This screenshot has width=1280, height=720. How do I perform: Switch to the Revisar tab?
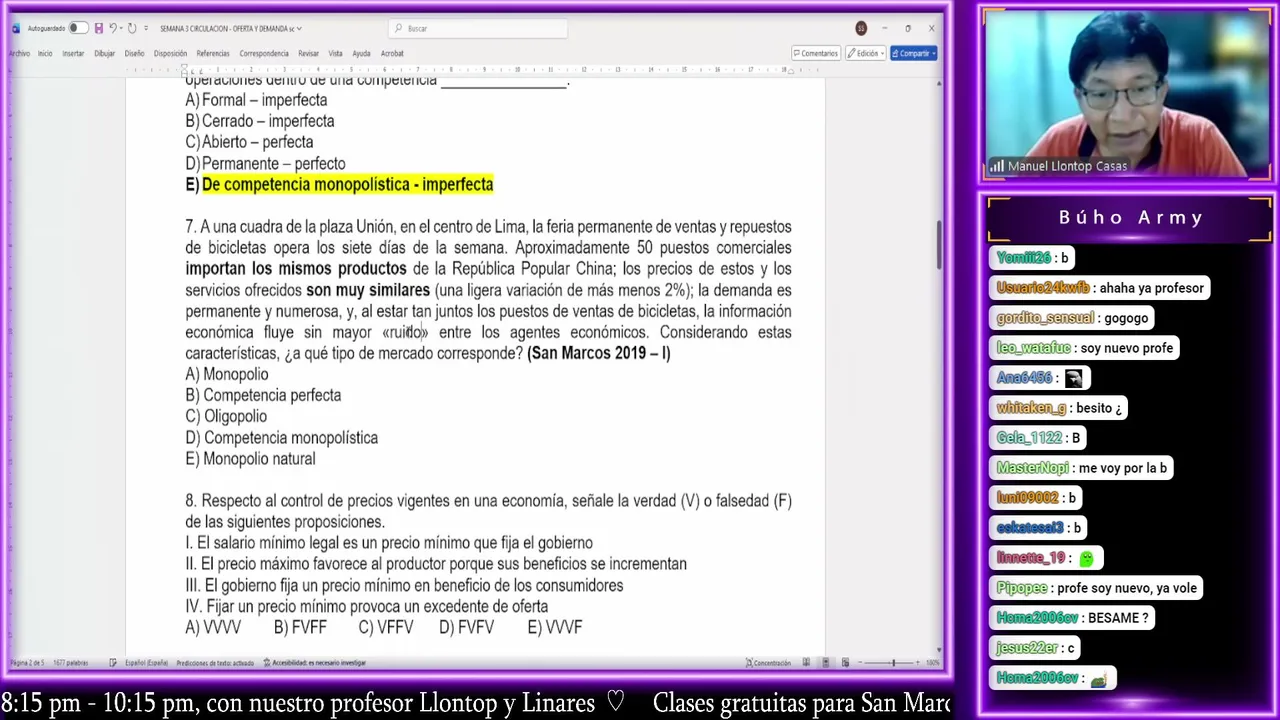click(308, 53)
